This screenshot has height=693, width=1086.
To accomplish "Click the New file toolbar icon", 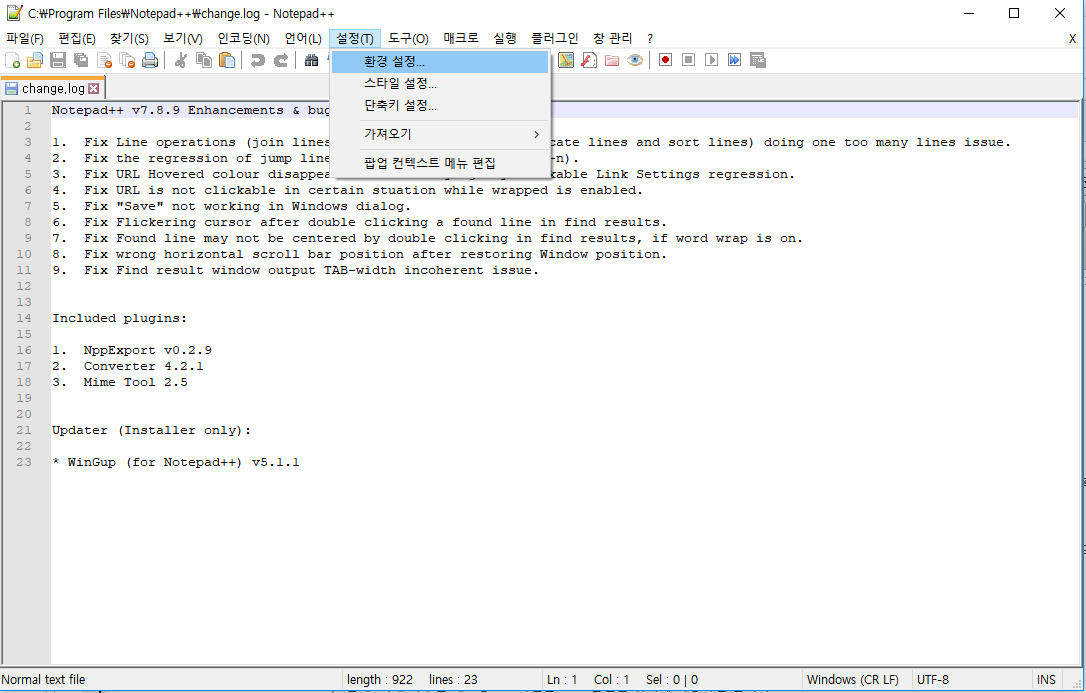I will click(13, 61).
